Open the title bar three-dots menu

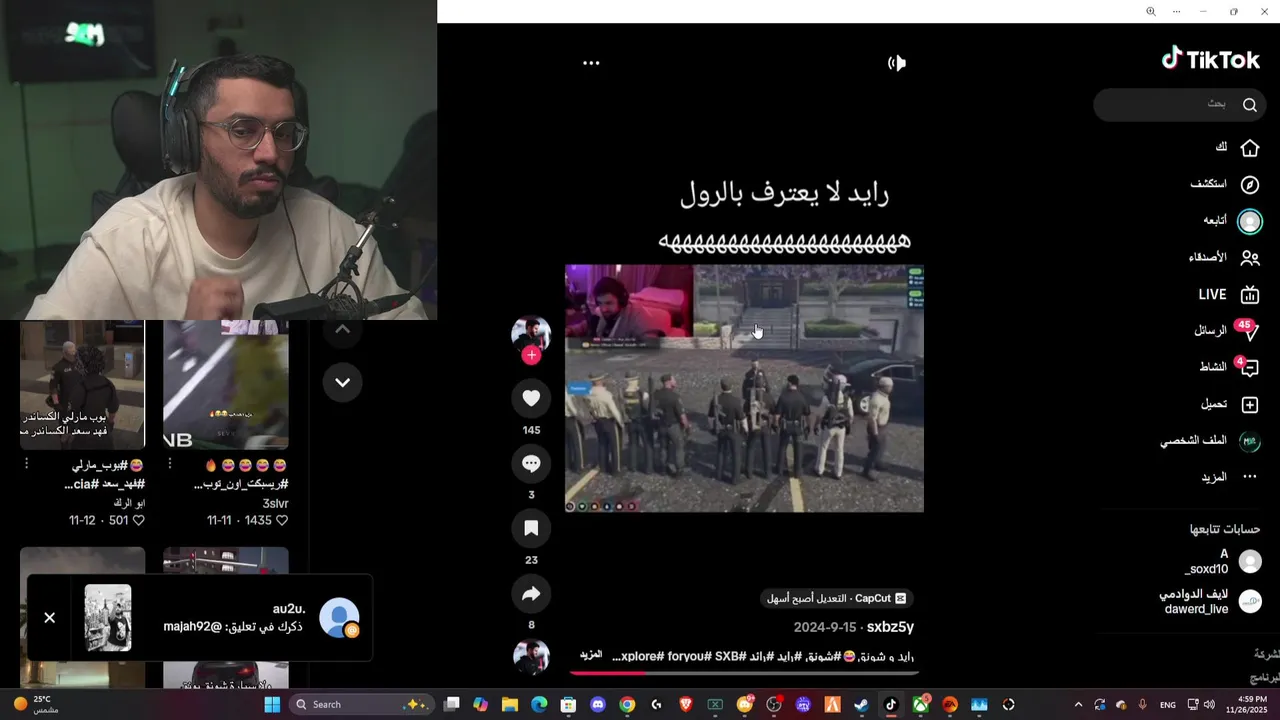(x=1176, y=12)
